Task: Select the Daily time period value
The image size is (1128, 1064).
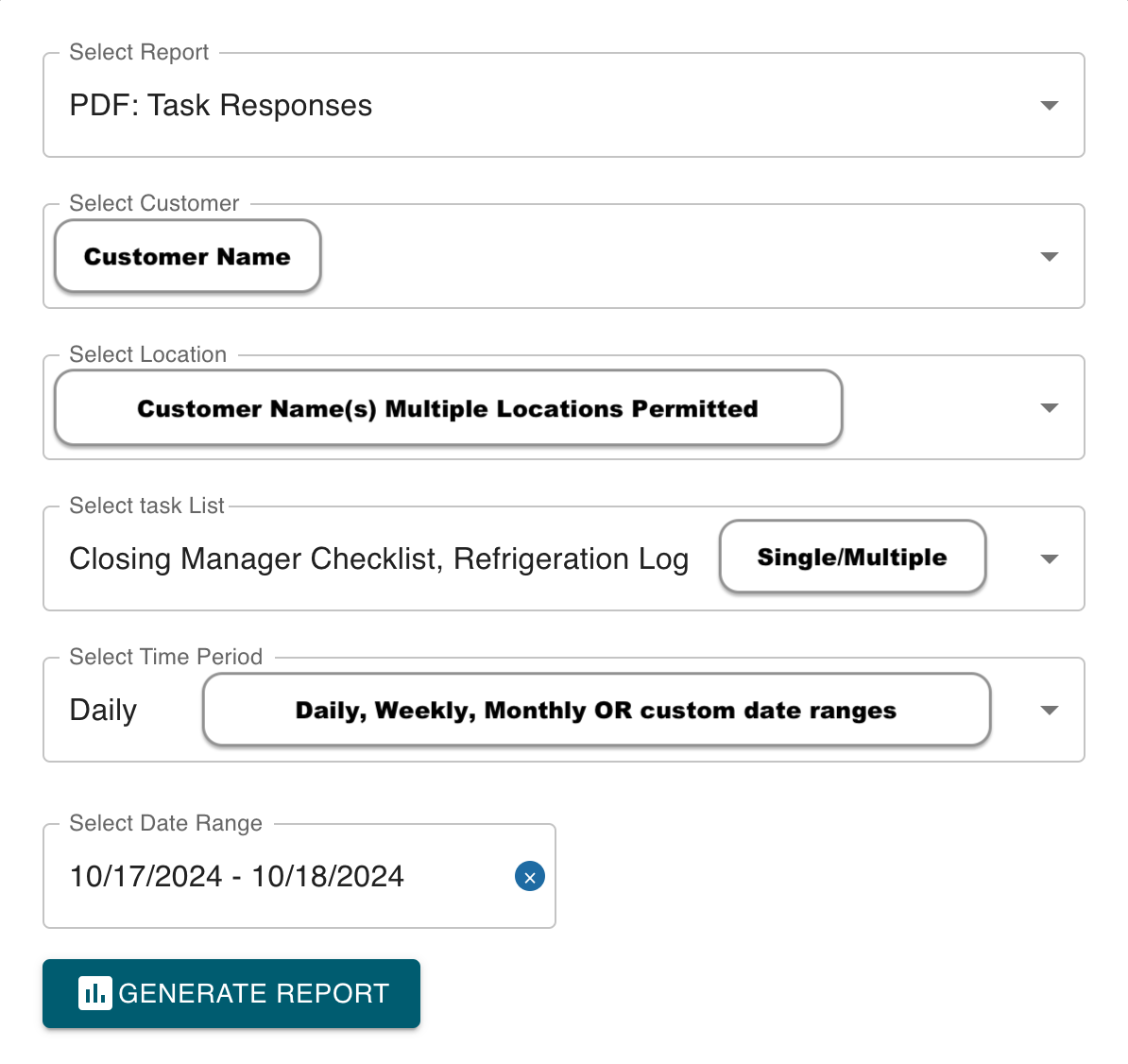Action: coord(103,710)
